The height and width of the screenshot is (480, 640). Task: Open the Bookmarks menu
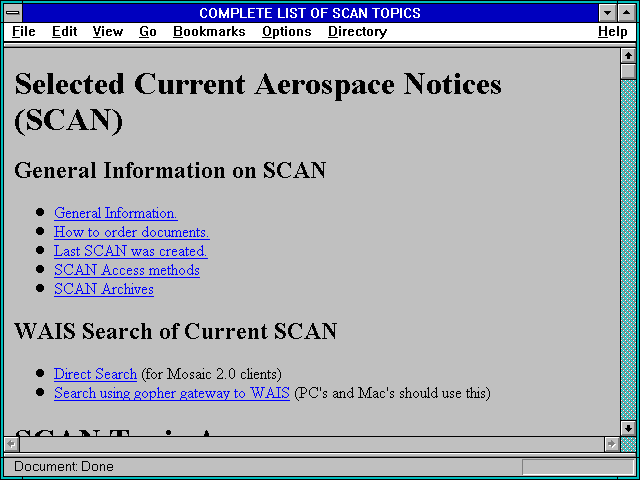(x=209, y=31)
